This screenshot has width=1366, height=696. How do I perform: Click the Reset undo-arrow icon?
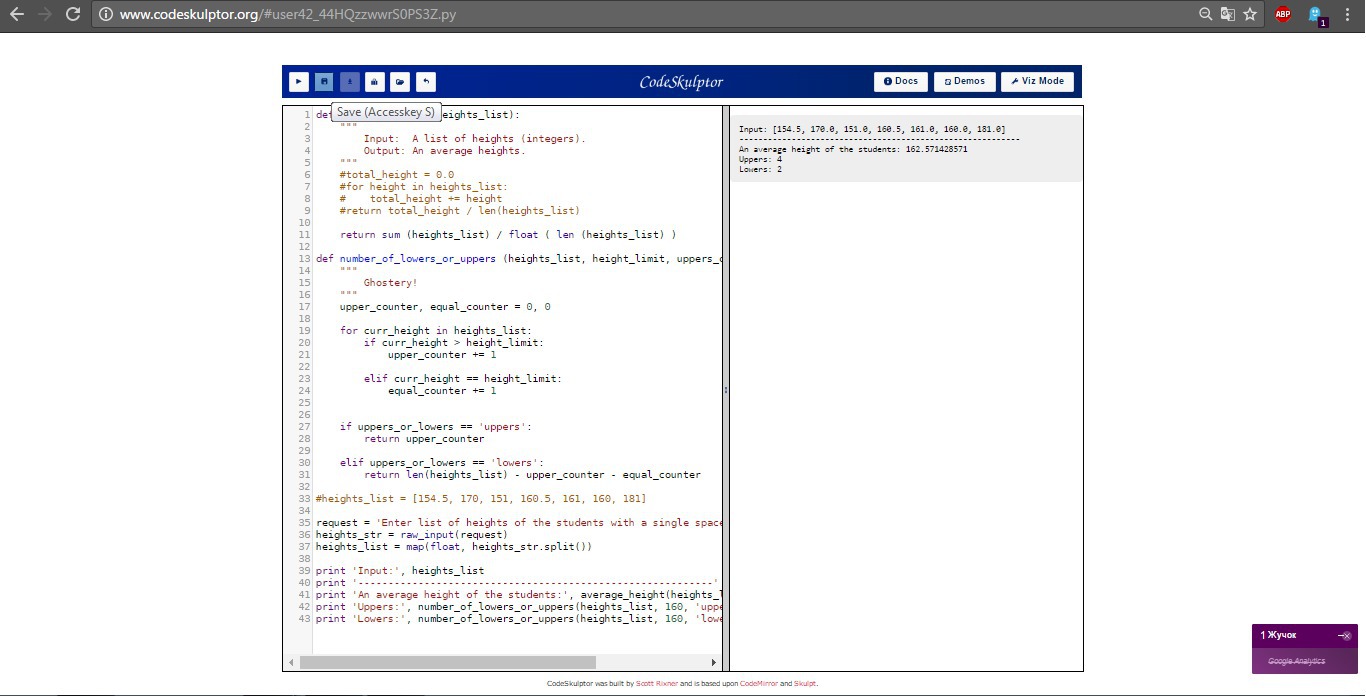coord(425,82)
